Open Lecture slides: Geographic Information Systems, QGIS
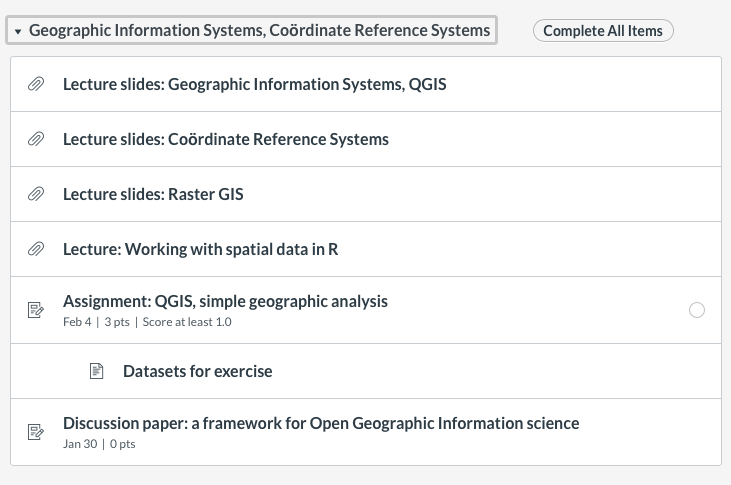731x485 pixels. click(x=254, y=85)
